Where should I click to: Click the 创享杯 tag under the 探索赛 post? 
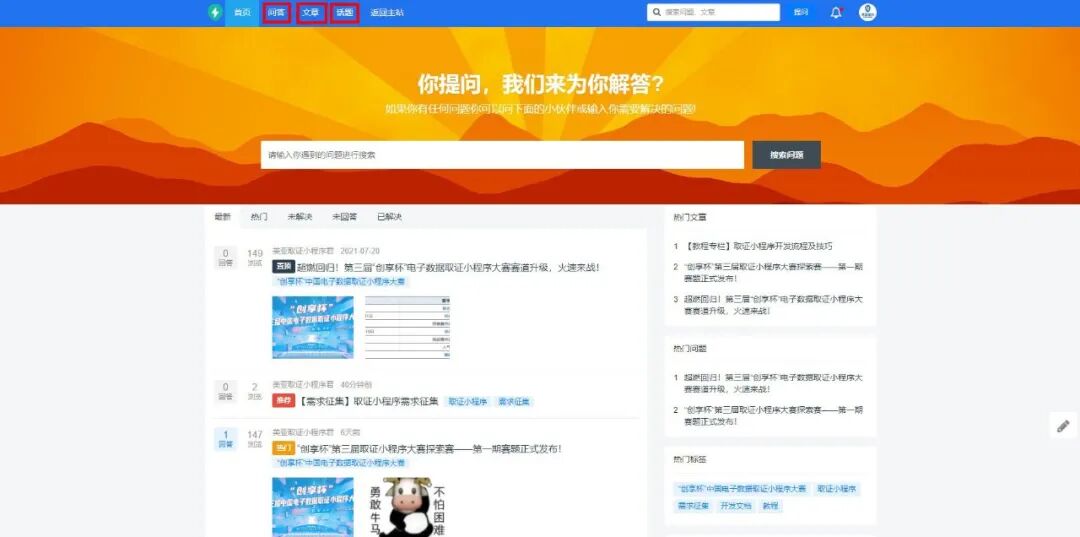click(x=340, y=463)
